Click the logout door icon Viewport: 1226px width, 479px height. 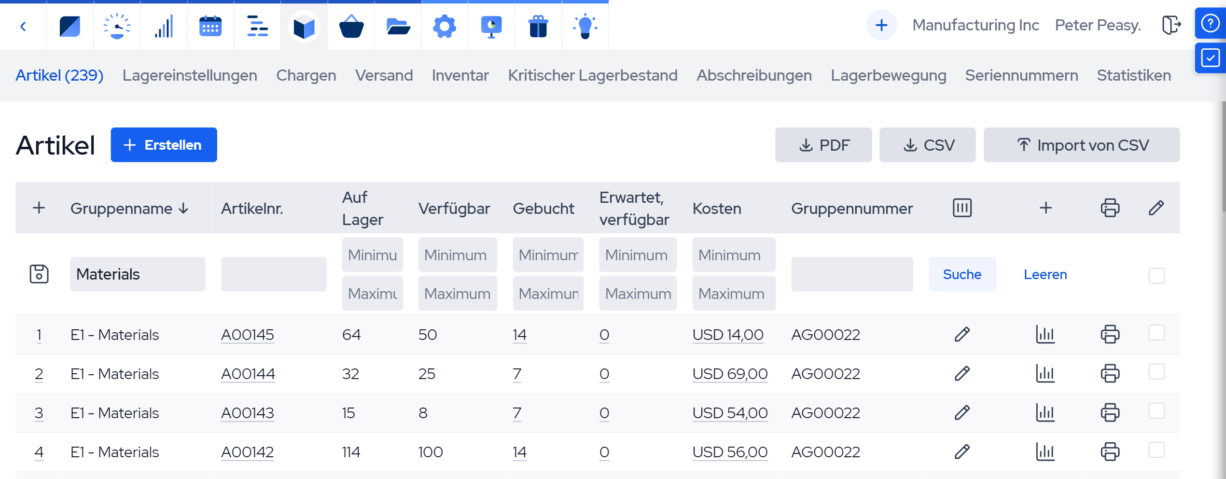[1171, 26]
